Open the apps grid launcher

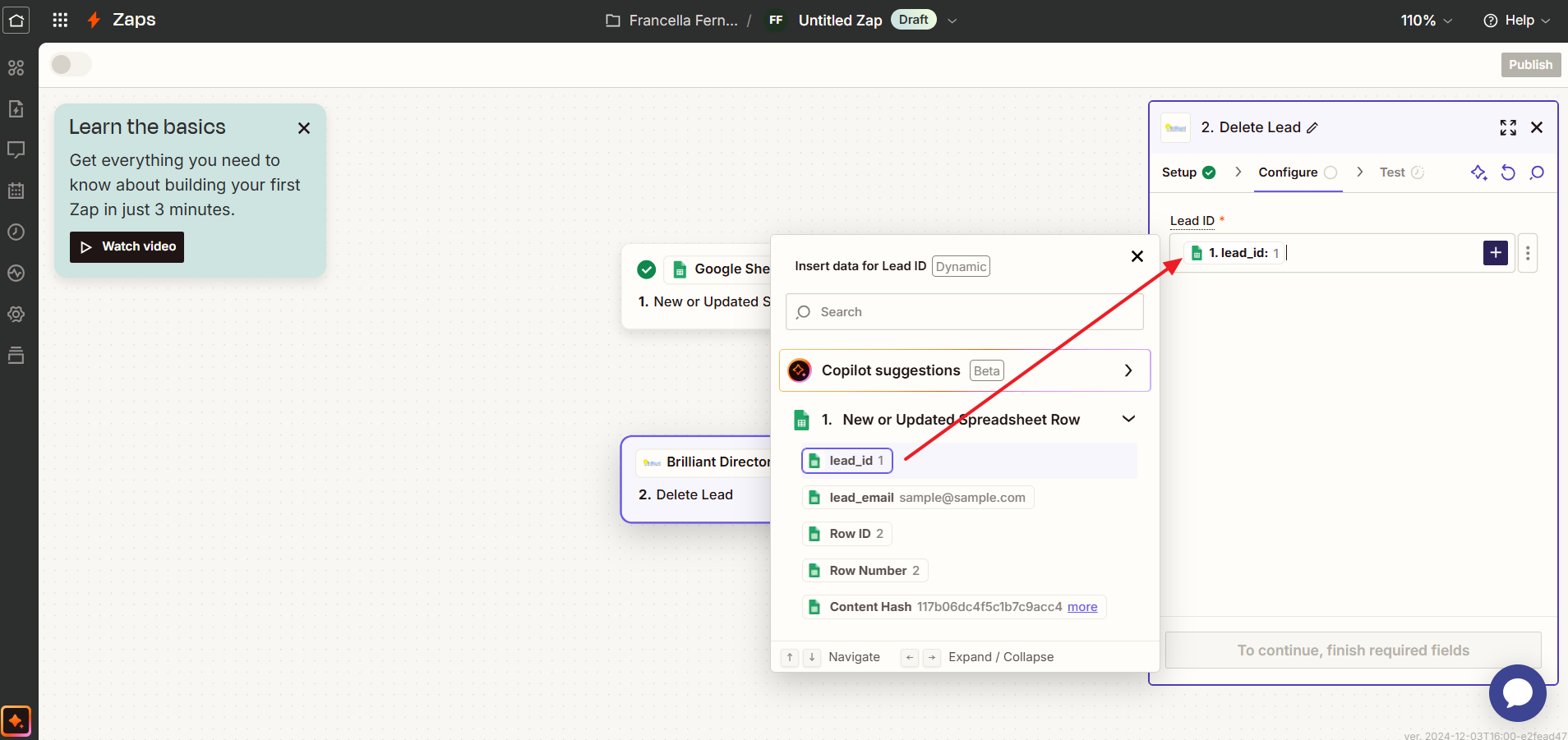click(x=60, y=21)
